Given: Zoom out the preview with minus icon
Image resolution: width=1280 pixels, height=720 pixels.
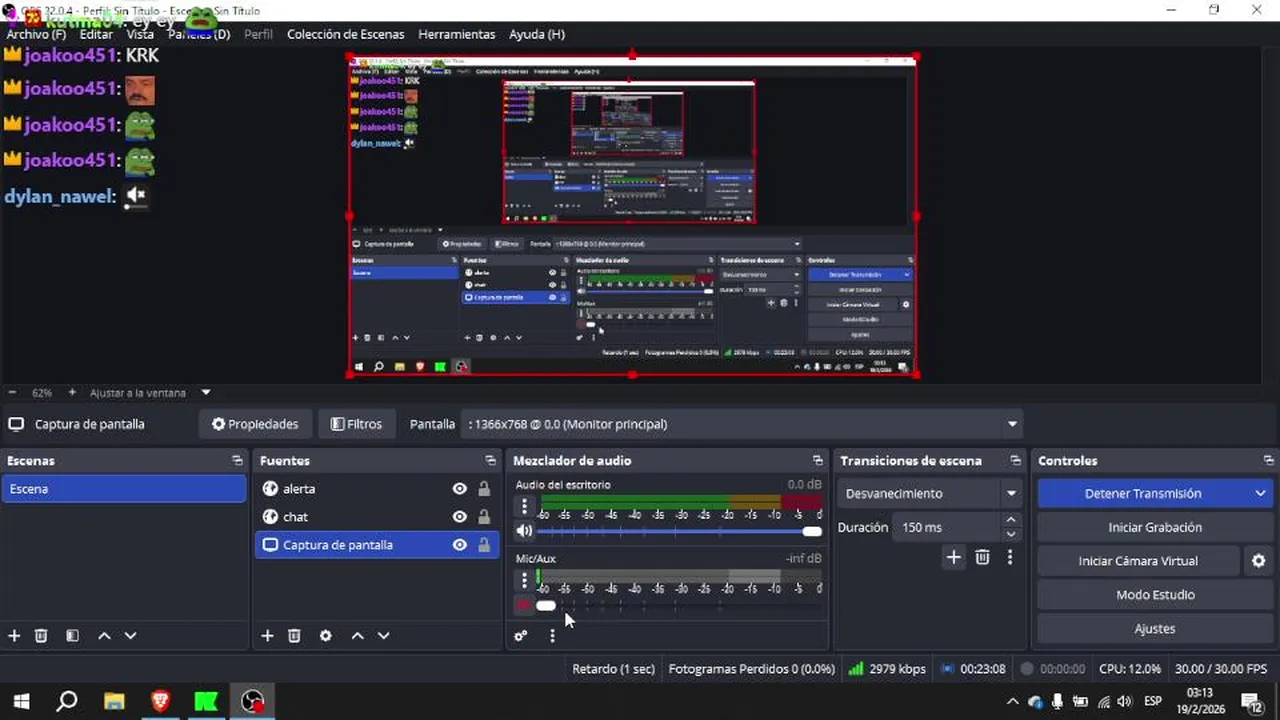Looking at the screenshot, I should tap(12, 393).
